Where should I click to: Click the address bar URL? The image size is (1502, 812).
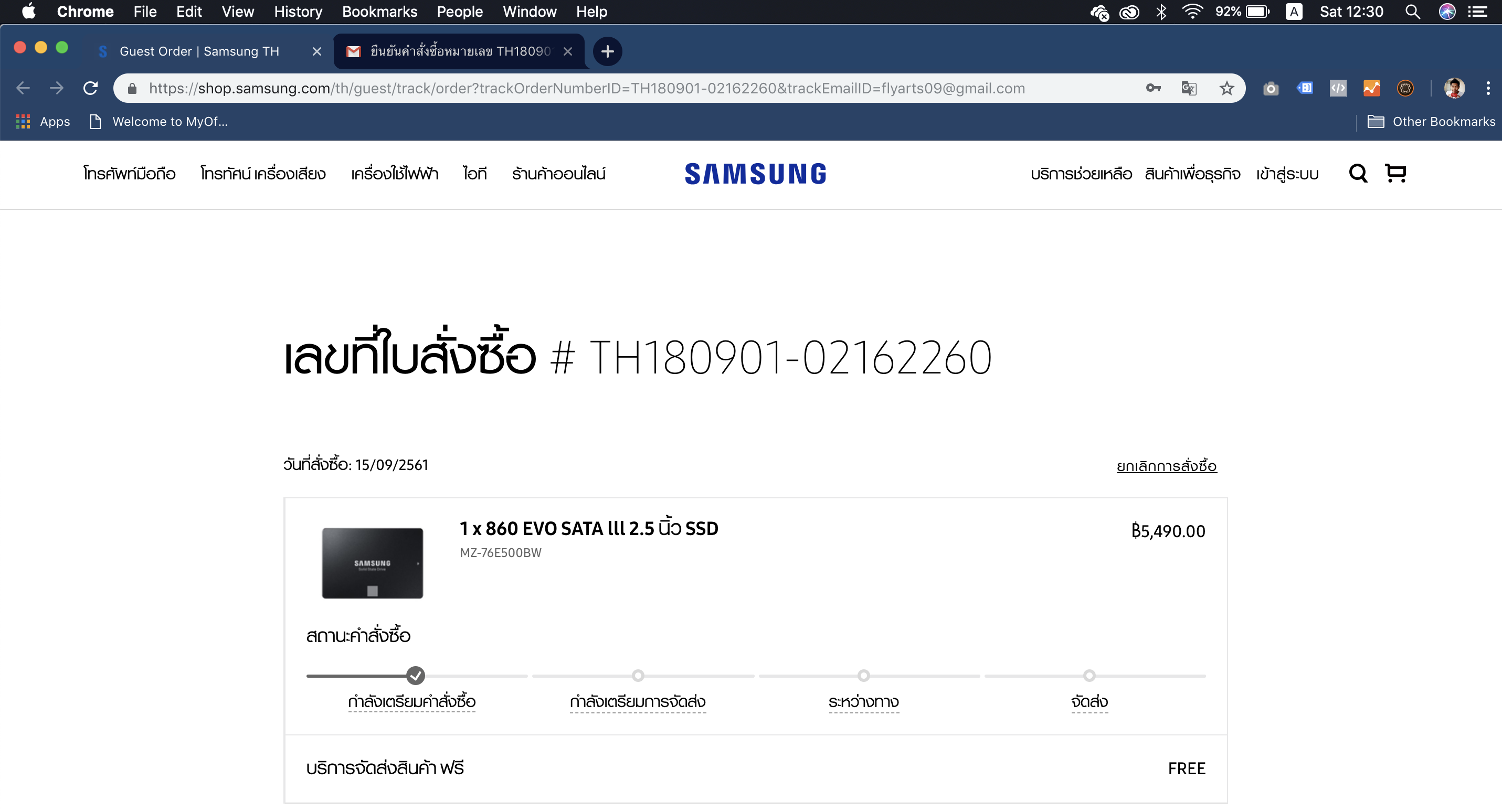587,88
